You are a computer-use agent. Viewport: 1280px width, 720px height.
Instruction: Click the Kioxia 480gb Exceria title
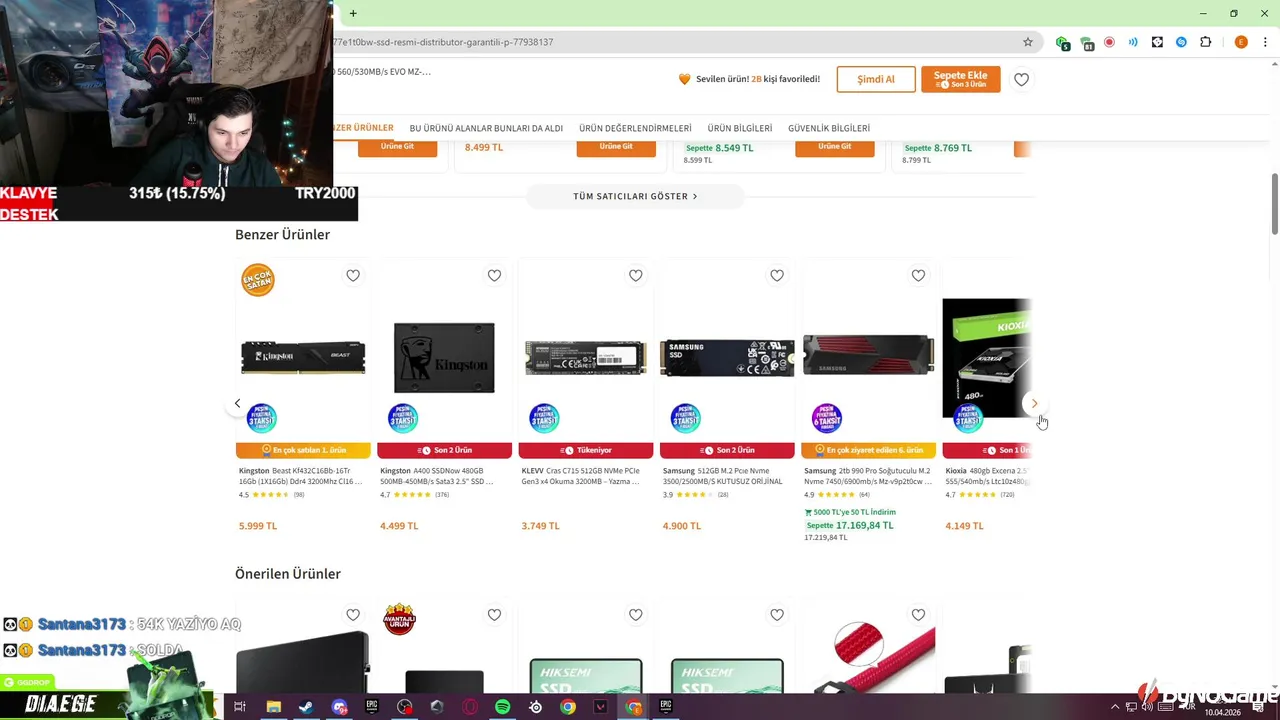click(987, 475)
